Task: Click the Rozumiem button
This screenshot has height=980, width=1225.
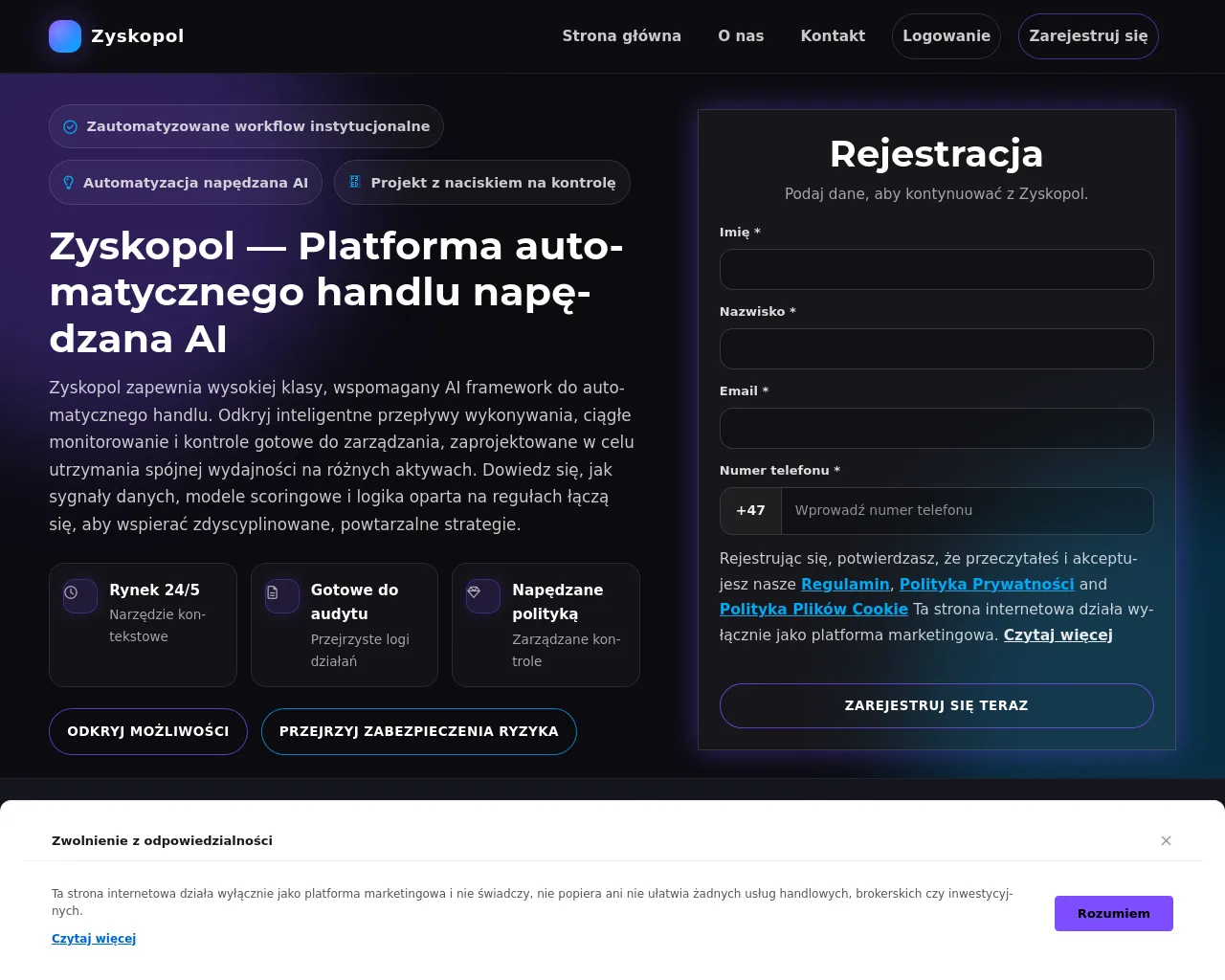Action: [1114, 913]
